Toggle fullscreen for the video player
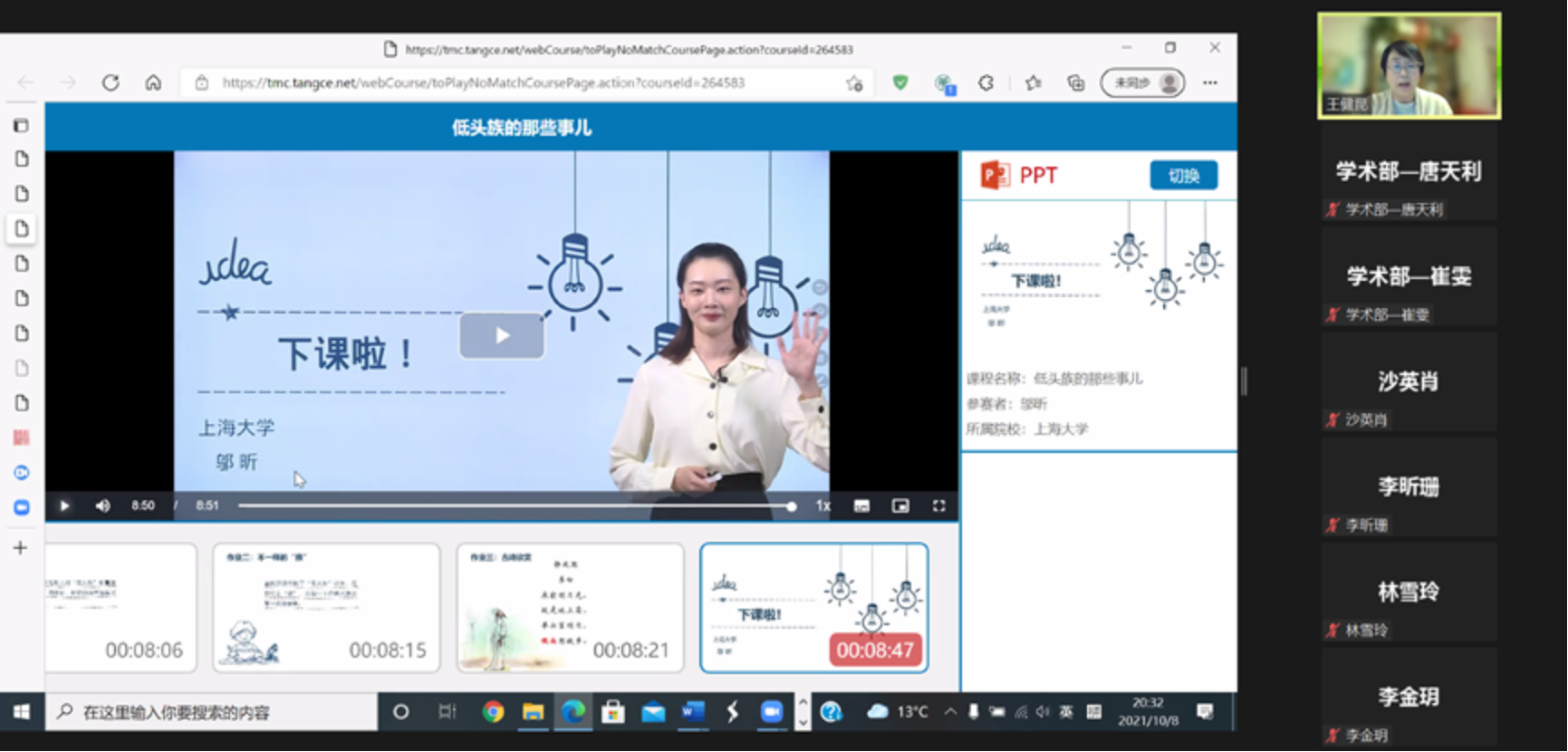 [x=938, y=506]
